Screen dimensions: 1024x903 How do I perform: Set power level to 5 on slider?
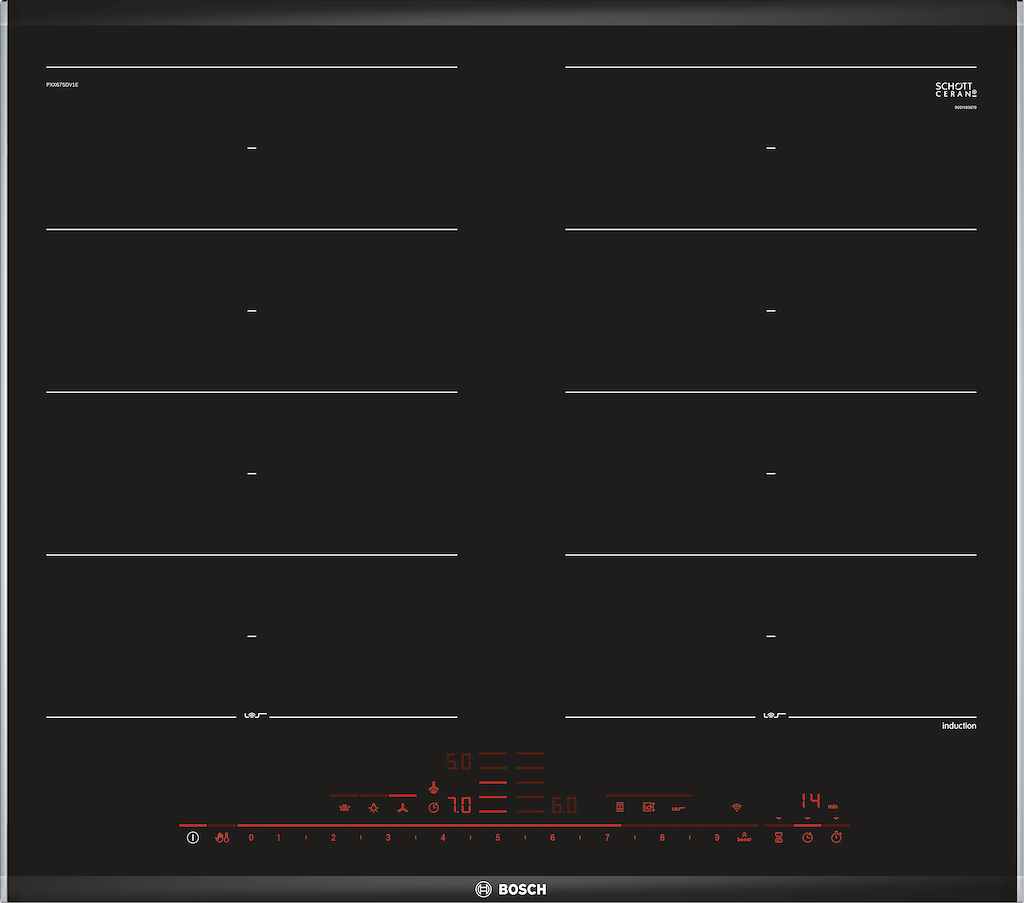pos(497,837)
